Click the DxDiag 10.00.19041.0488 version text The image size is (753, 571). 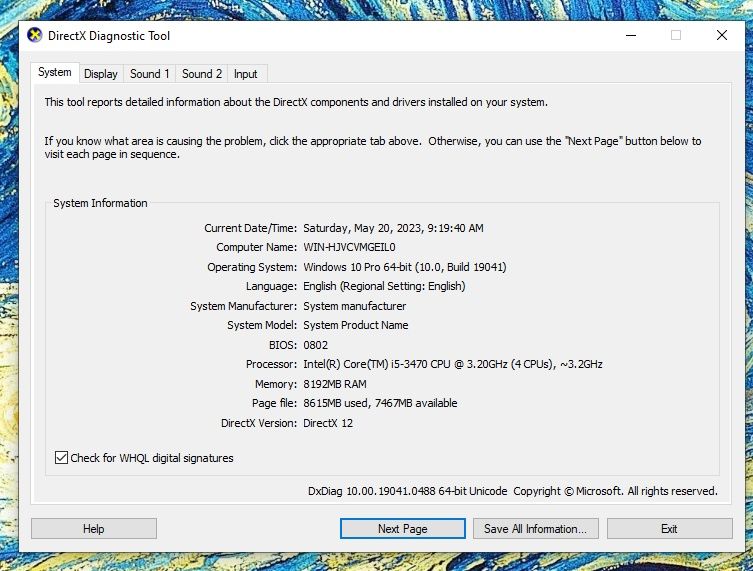tap(408, 491)
